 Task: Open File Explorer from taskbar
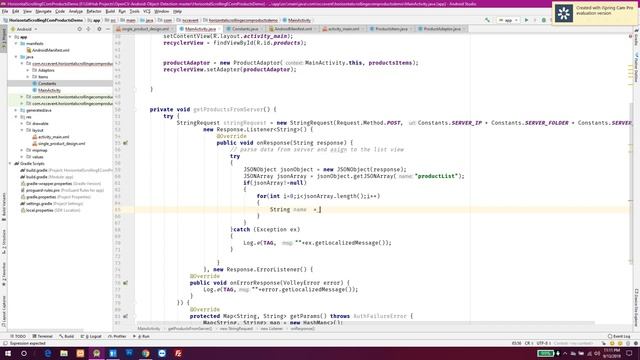click(64, 353)
